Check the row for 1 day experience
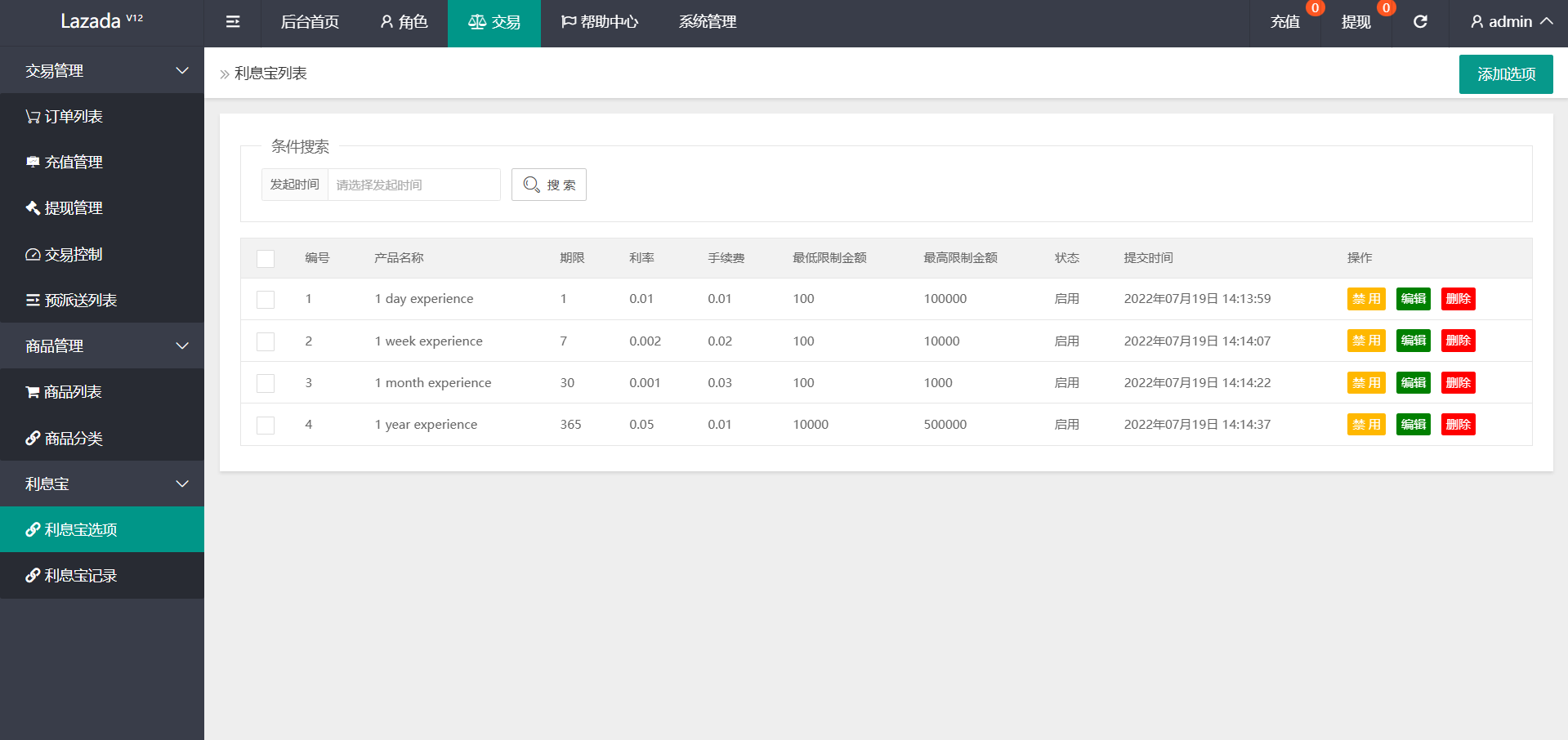 tap(266, 300)
